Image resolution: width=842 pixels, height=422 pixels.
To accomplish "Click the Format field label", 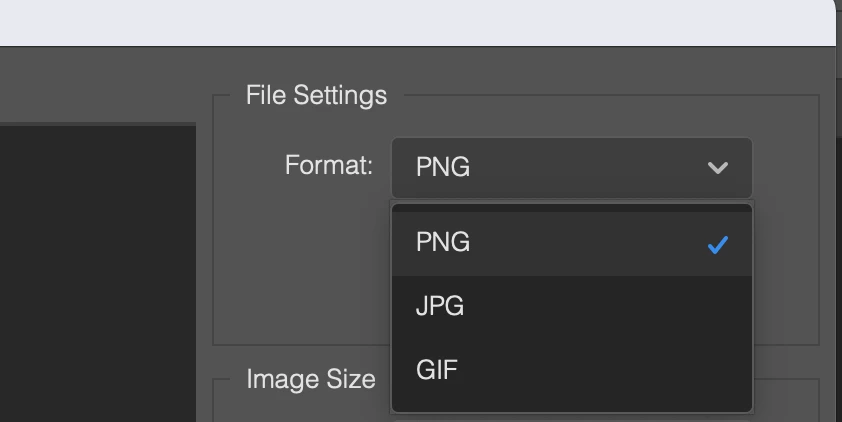I will coord(329,165).
